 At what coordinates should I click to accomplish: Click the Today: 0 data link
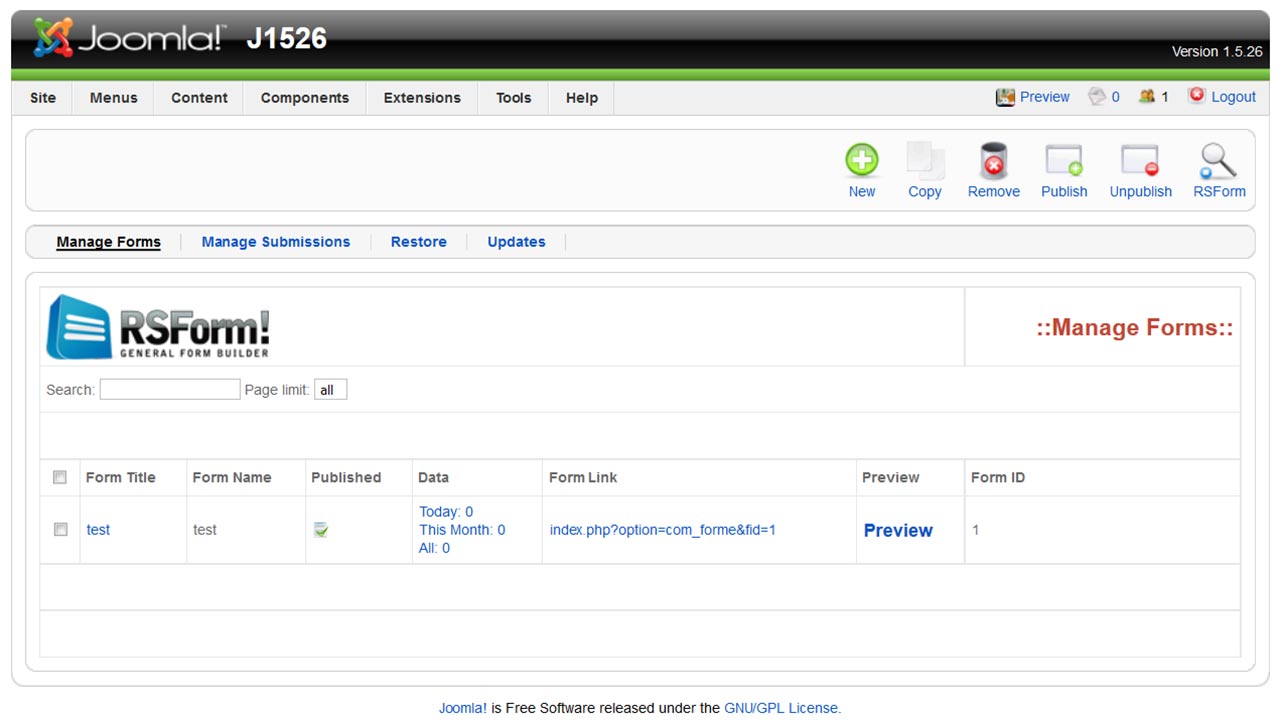coord(446,512)
